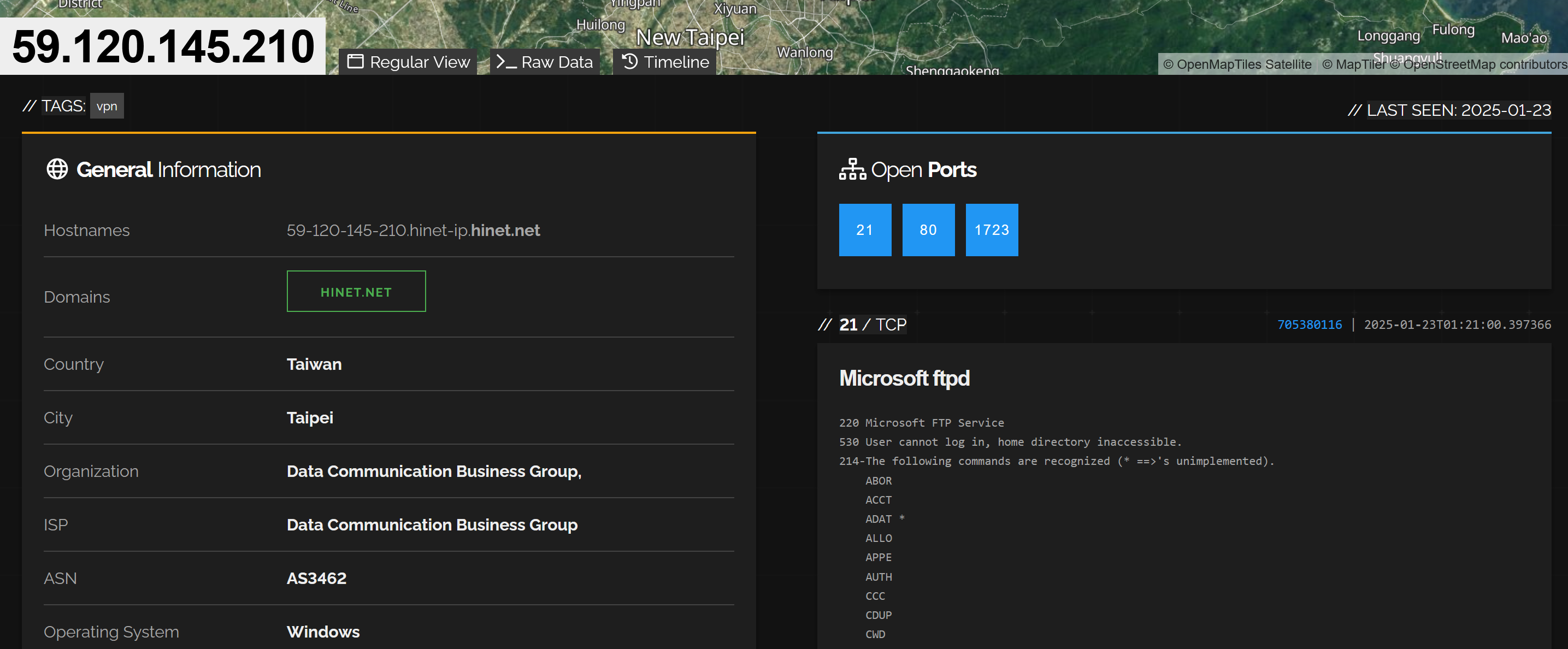Select the City value Taipei

pyautogui.click(x=310, y=418)
